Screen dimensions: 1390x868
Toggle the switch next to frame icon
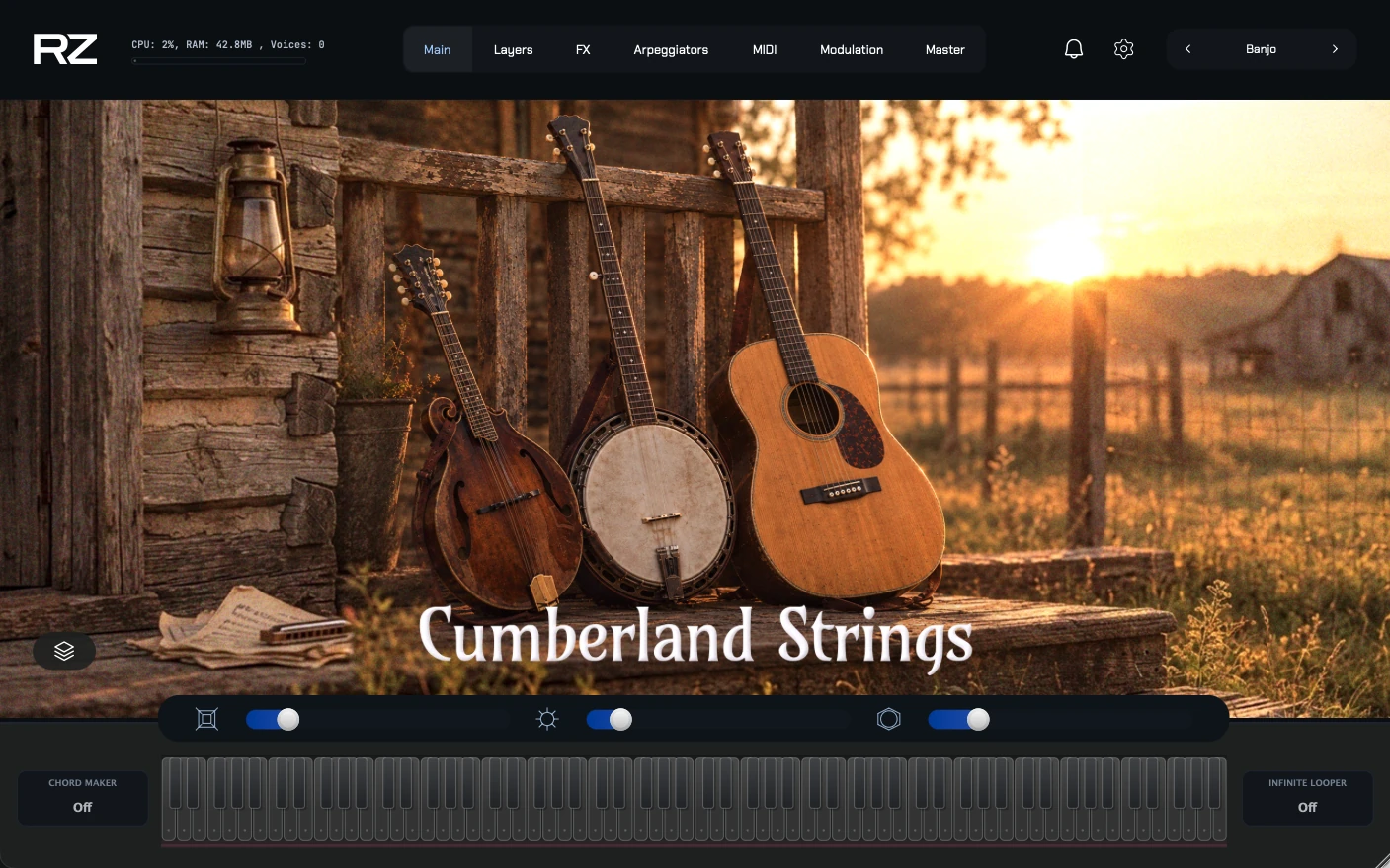[x=273, y=719]
